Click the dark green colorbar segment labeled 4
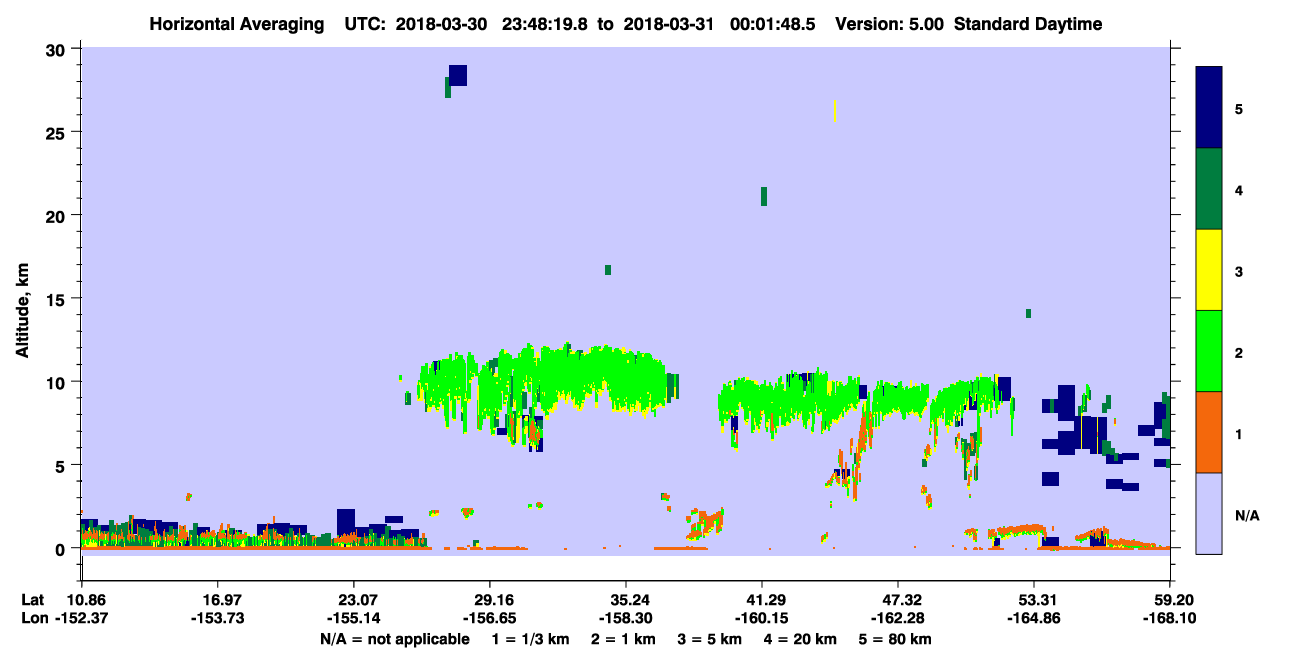Screen dimensions: 1300x667 pyautogui.click(x=1209, y=189)
